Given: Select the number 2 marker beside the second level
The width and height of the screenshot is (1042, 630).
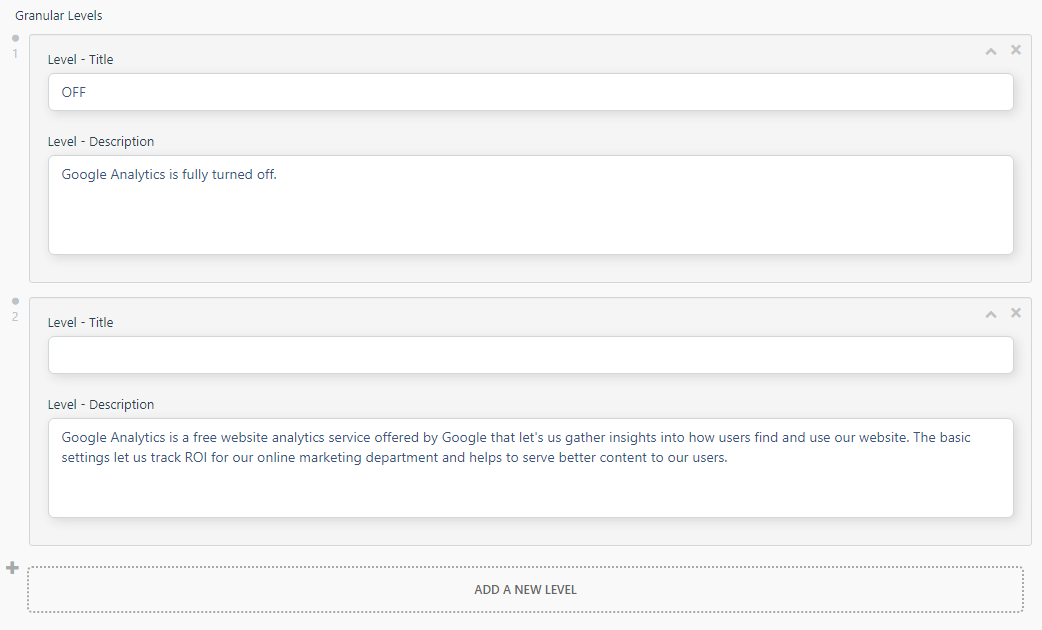Looking at the screenshot, I should 14,315.
